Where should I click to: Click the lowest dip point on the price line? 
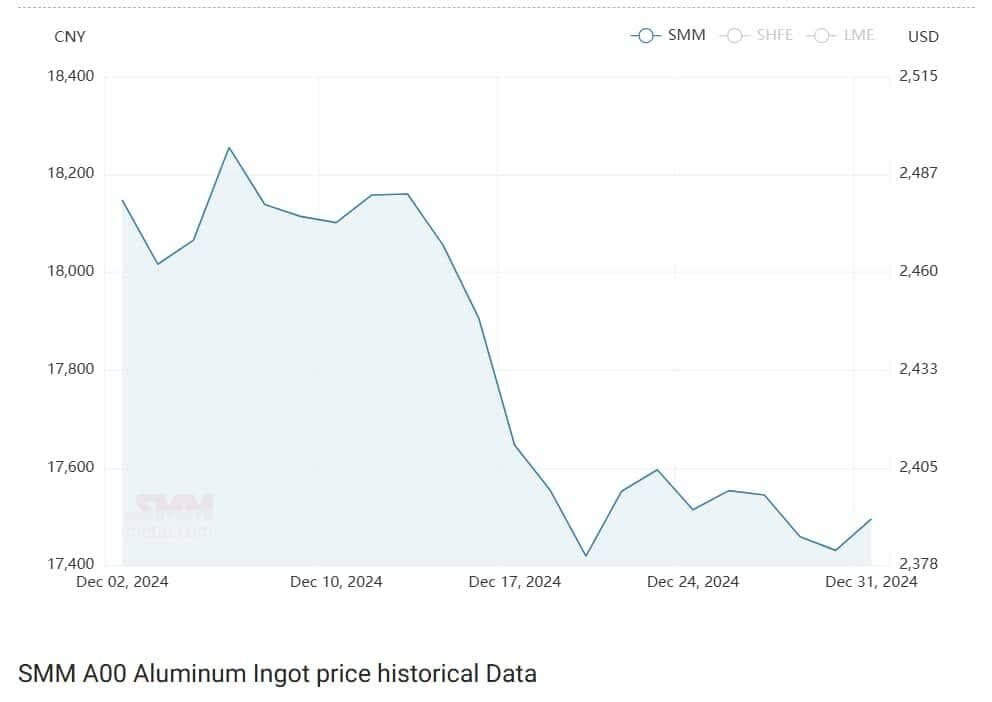(x=586, y=555)
